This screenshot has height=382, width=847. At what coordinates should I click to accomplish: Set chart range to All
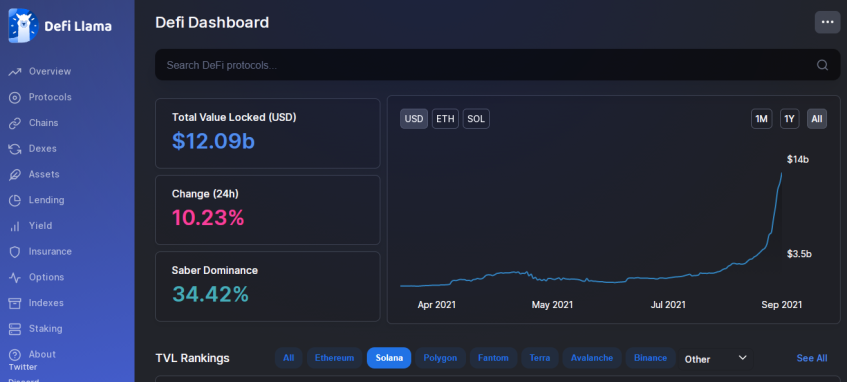pos(817,119)
